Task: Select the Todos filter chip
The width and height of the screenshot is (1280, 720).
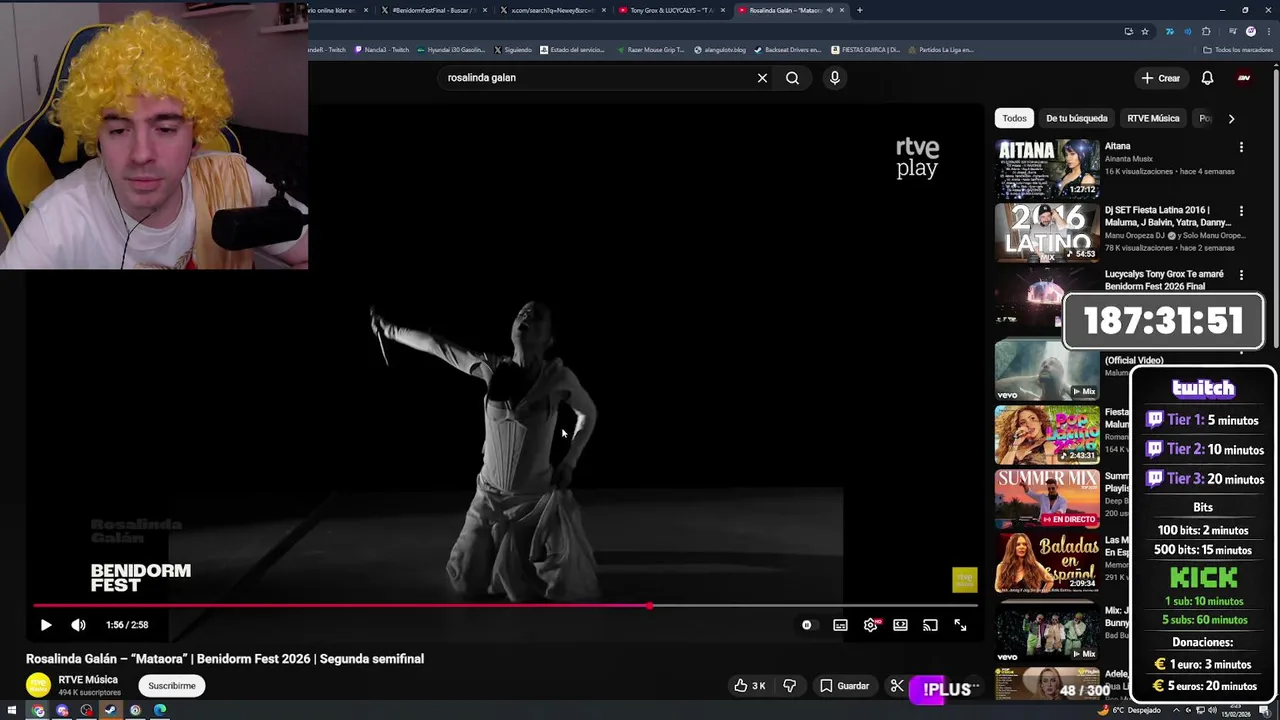Action: (x=1014, y=118)
